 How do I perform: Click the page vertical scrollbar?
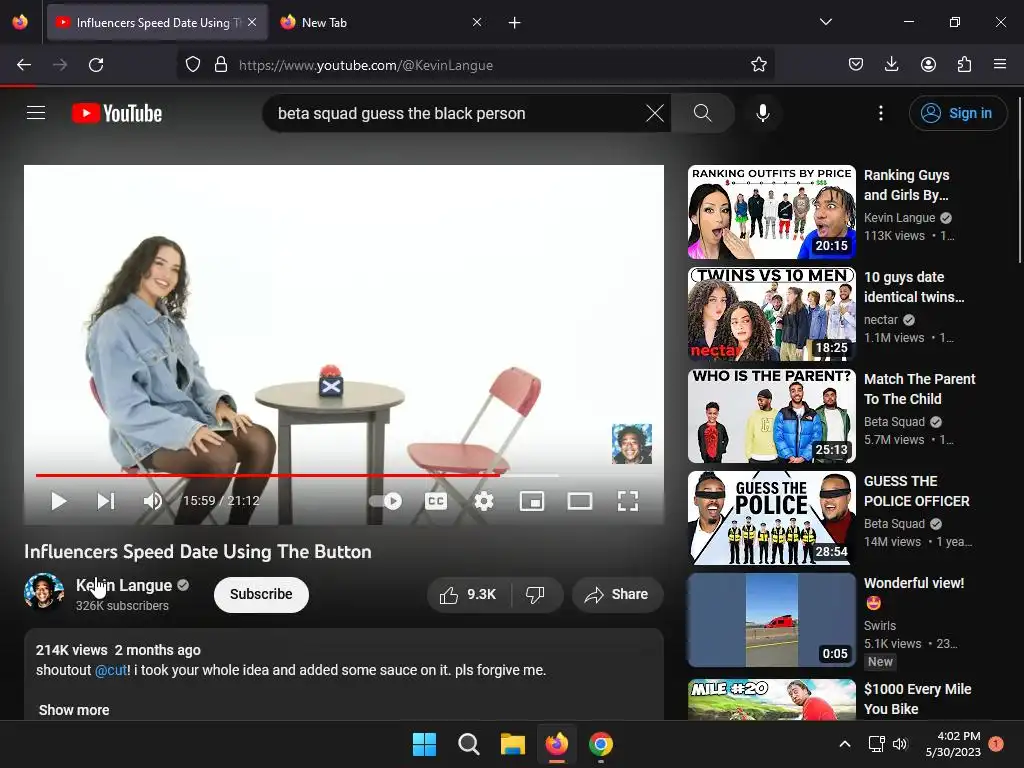(1019, 180)
